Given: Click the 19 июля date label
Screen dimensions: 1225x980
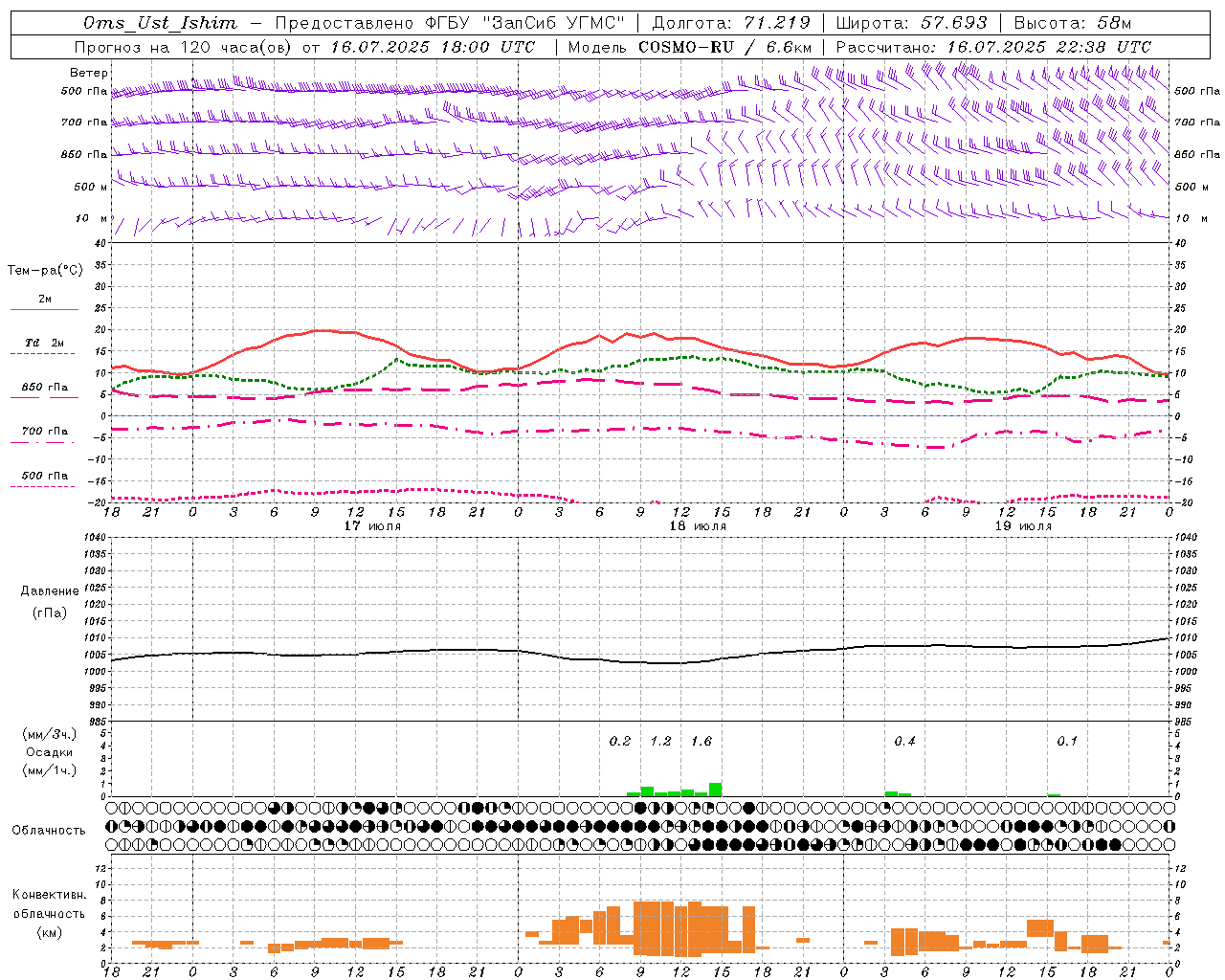Looking at the screenshot, I should (1023, 526).
